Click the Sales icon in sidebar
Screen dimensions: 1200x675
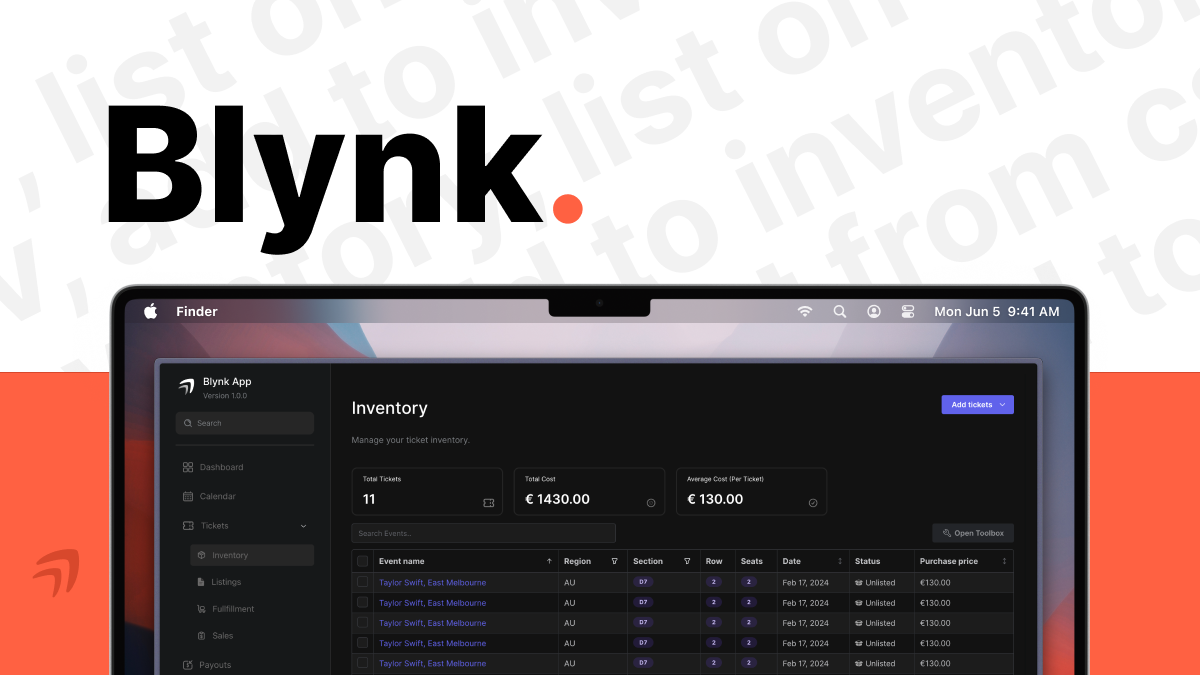point(201,636)
